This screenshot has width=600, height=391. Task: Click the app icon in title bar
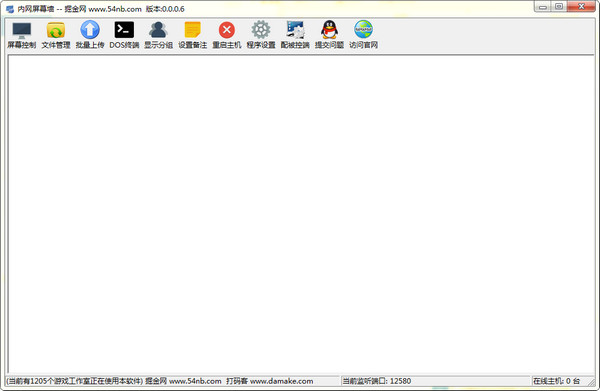coord(10,9)
